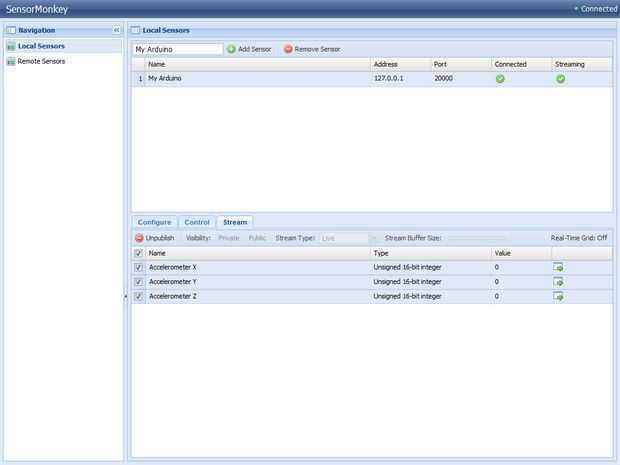Select the Public visibility option

click(x=257, y=238)
